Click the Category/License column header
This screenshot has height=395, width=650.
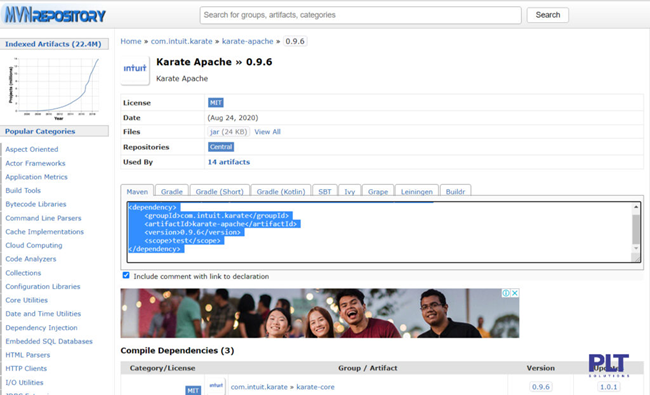point(162,368)
